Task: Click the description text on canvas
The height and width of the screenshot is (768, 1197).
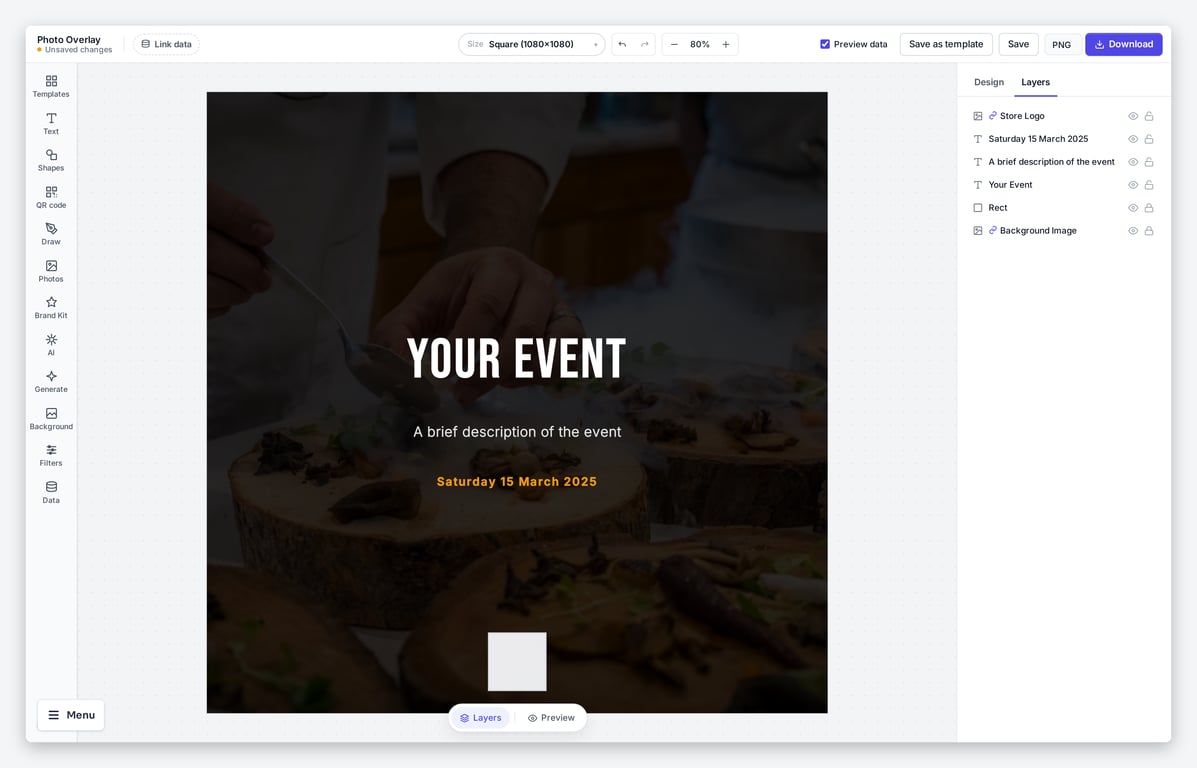Action: (x=517, y=432)
